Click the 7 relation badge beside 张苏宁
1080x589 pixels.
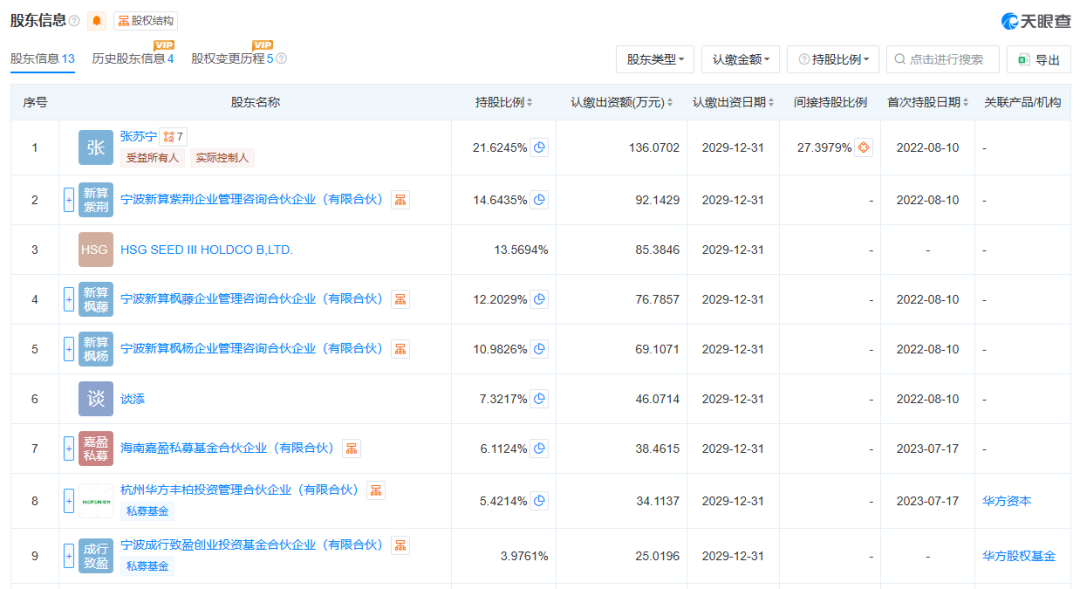pyautogui.click(x=173, y=136)
